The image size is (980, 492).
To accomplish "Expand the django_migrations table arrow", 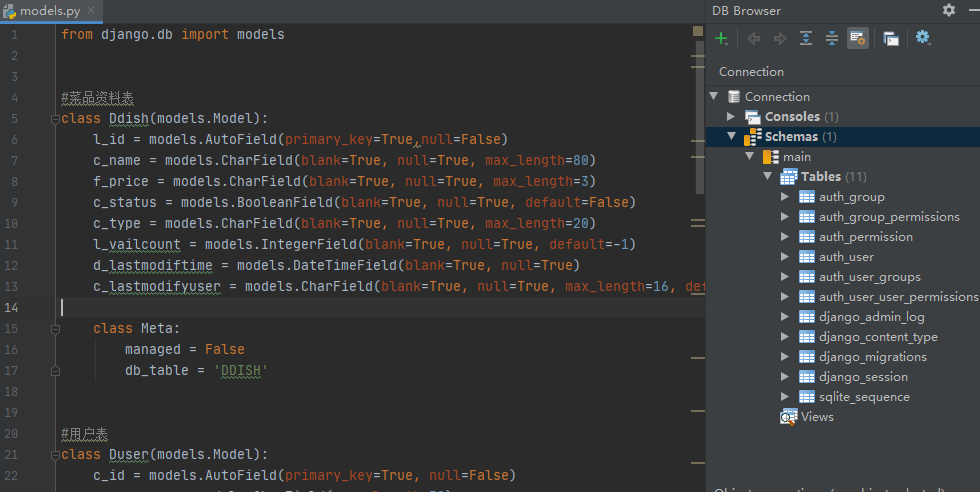I will click(x=785, y=356).
